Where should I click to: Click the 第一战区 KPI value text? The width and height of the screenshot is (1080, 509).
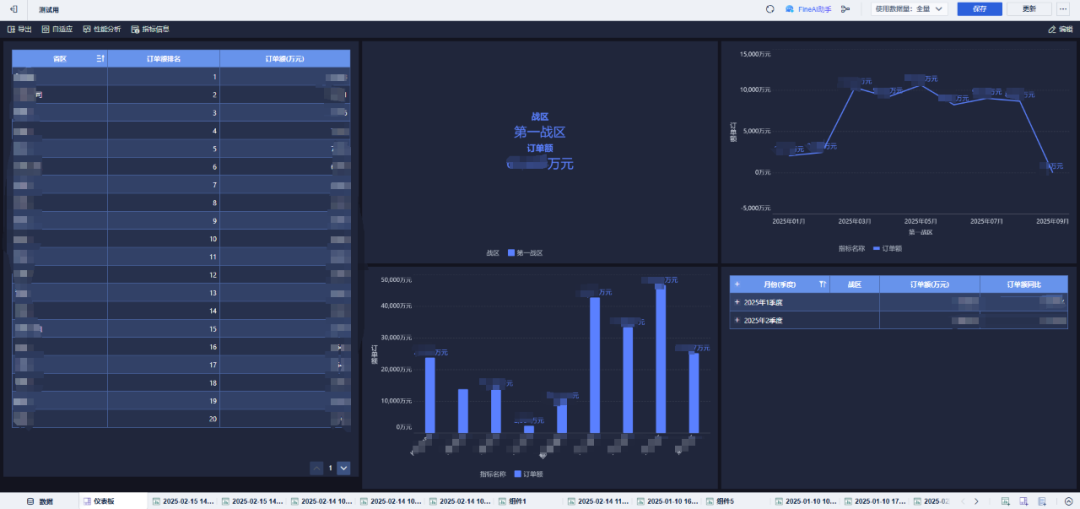click(539, 132)
